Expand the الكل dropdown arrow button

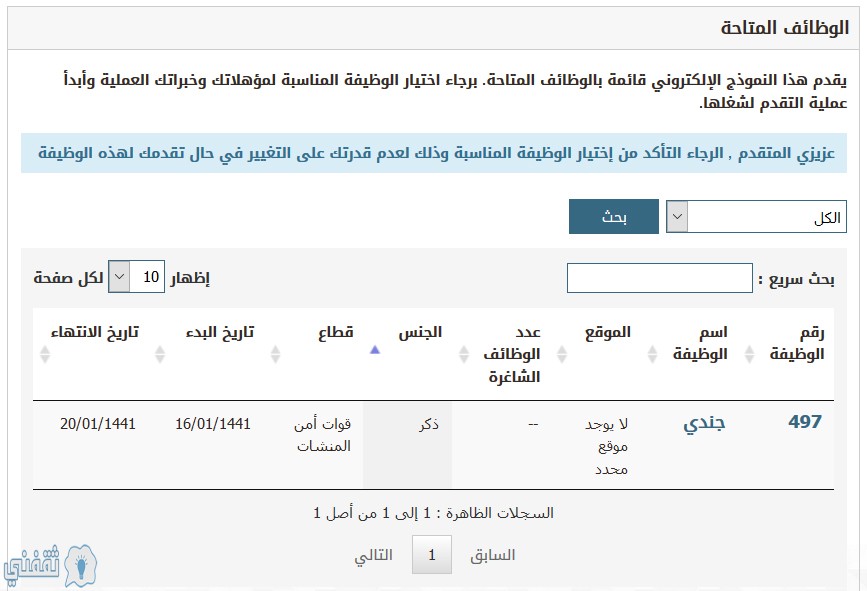coord(677,217)
